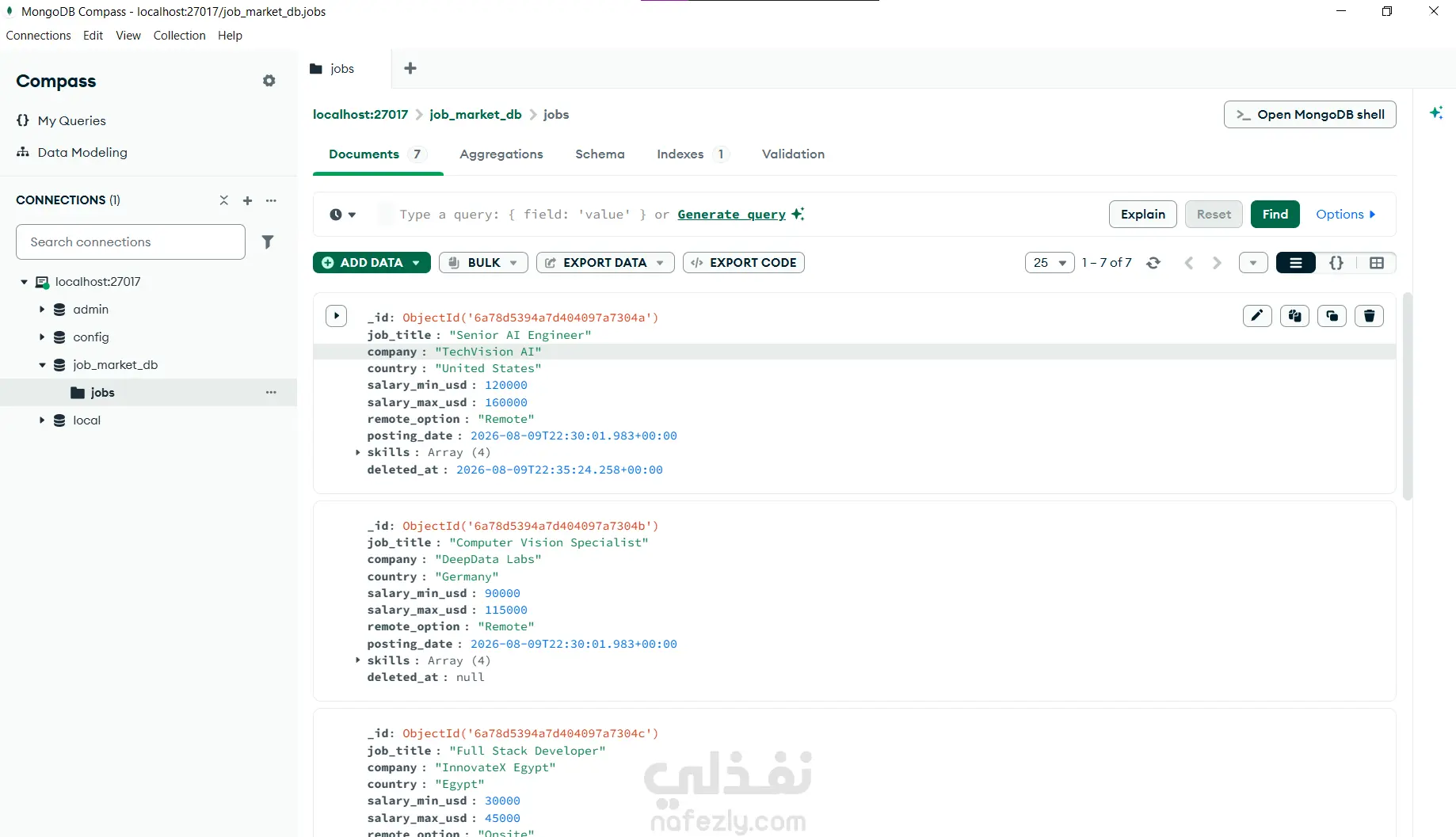Click EXPORT CODE button
The image size is (1456, 837).
(744, 263)
